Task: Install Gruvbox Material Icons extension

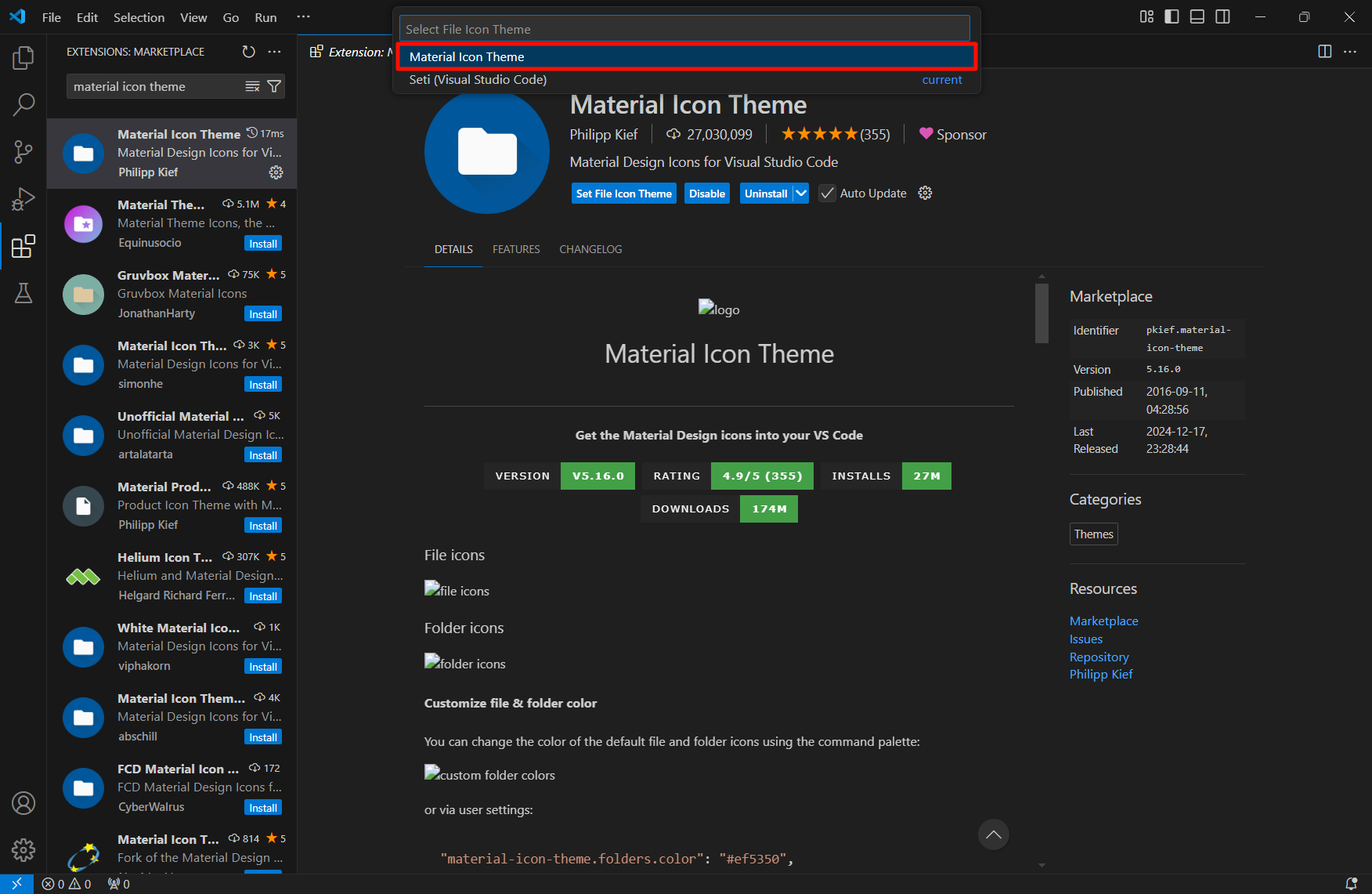Action: (263, 314)
